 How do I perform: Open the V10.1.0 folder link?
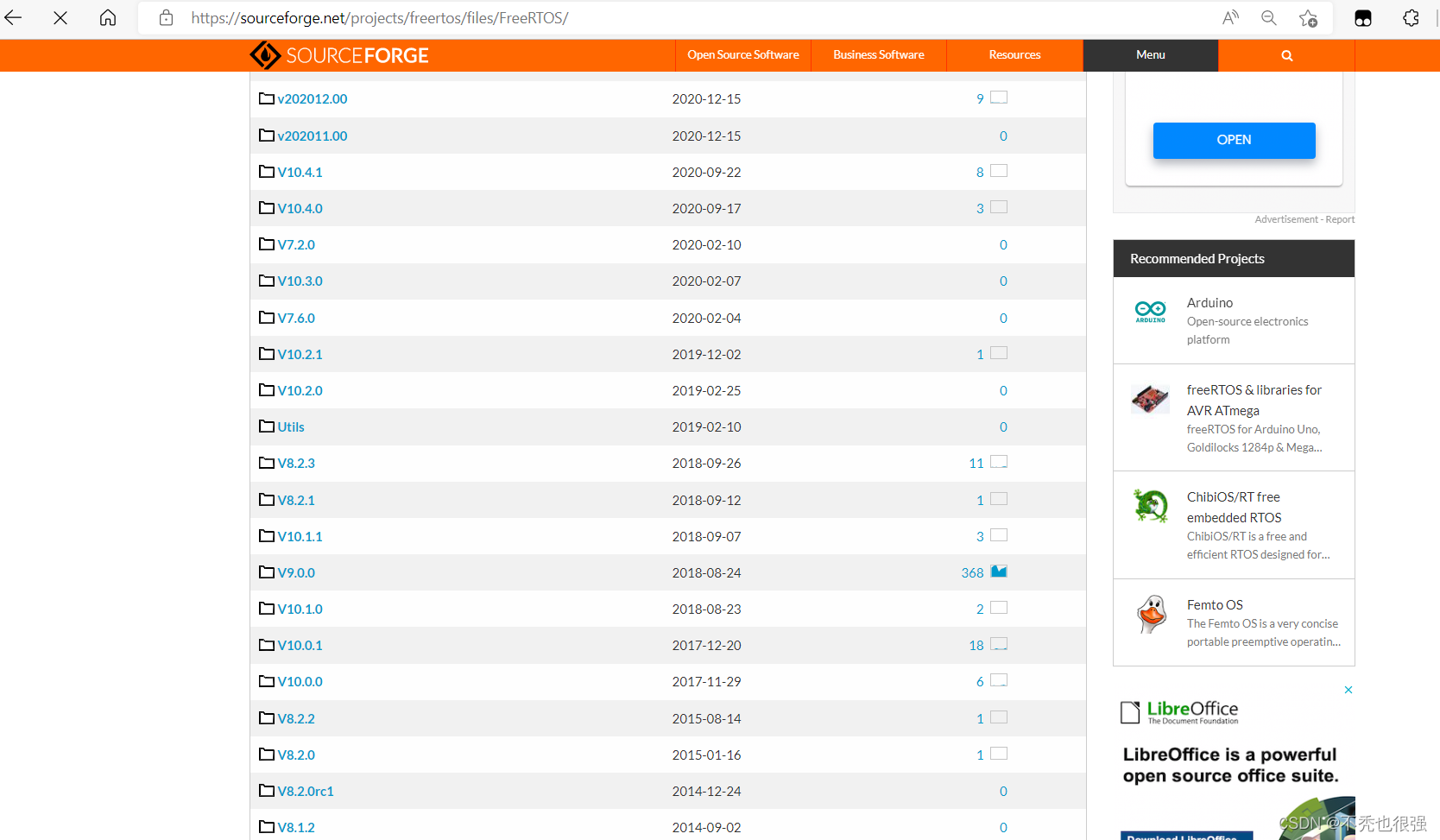coord(300,609)
